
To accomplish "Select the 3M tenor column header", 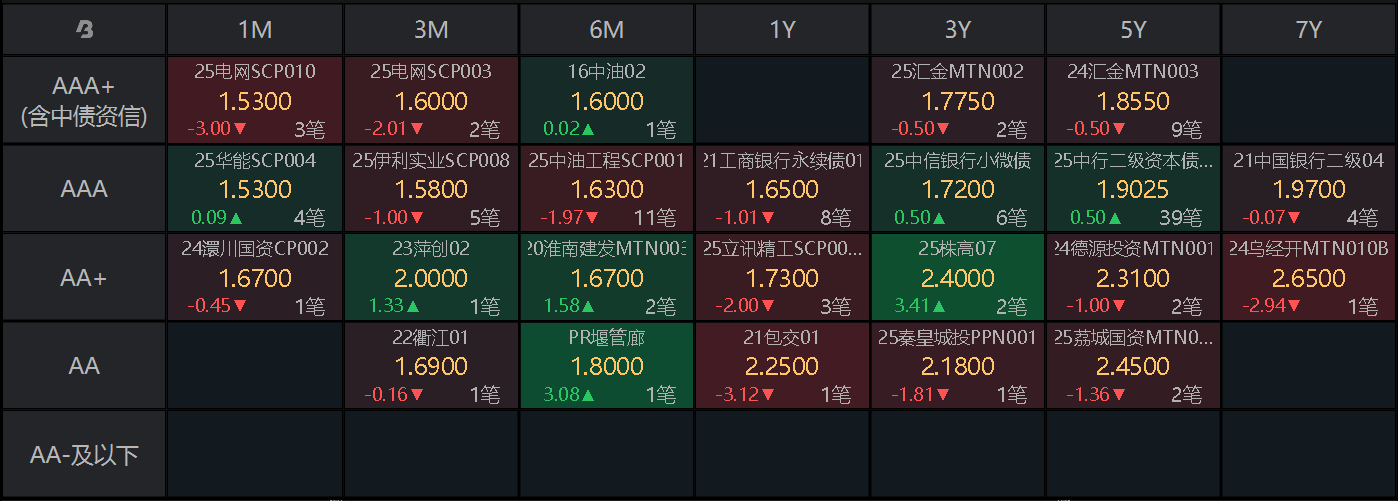I will tap(431, 30).
